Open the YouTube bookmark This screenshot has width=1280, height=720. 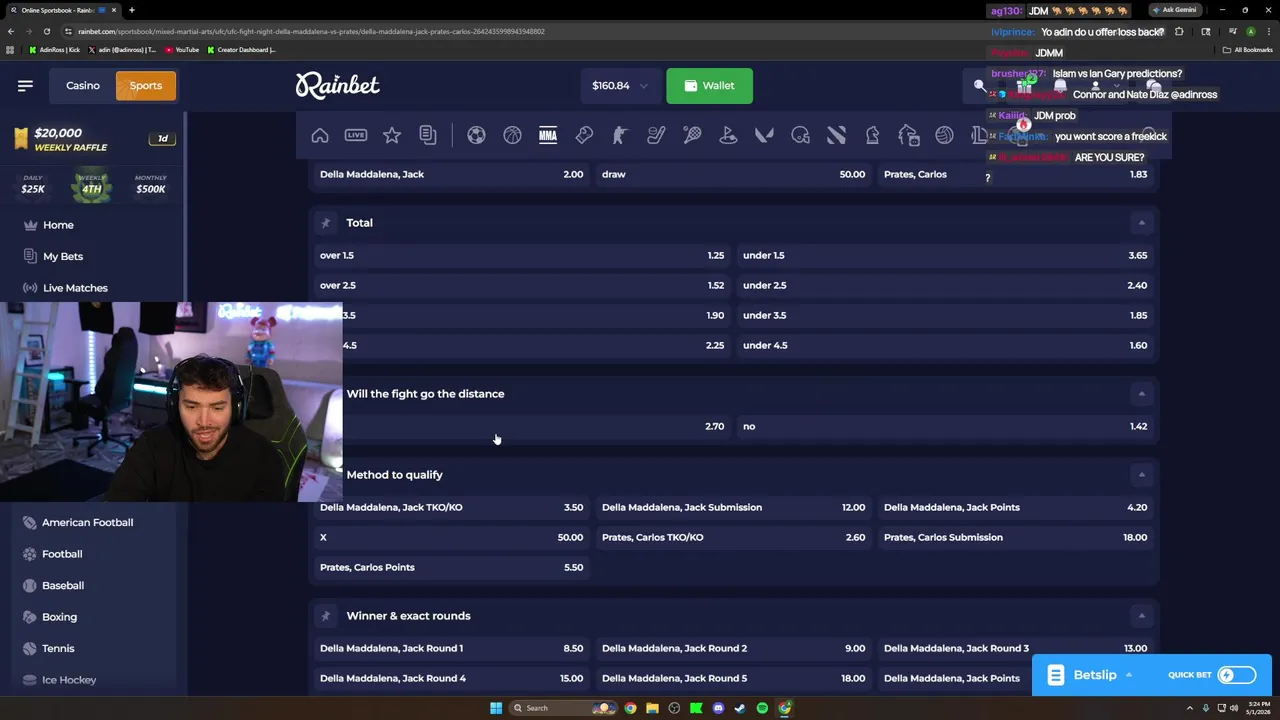pos(182,50)
